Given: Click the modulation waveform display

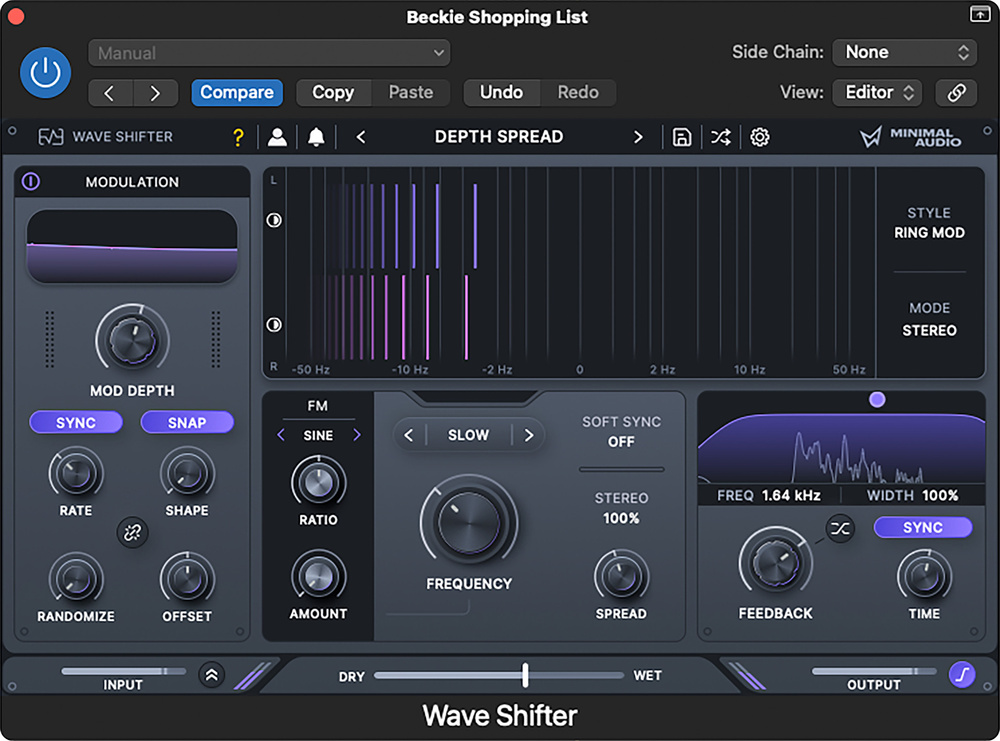Looking at the screenshot, I should point(132,246).
